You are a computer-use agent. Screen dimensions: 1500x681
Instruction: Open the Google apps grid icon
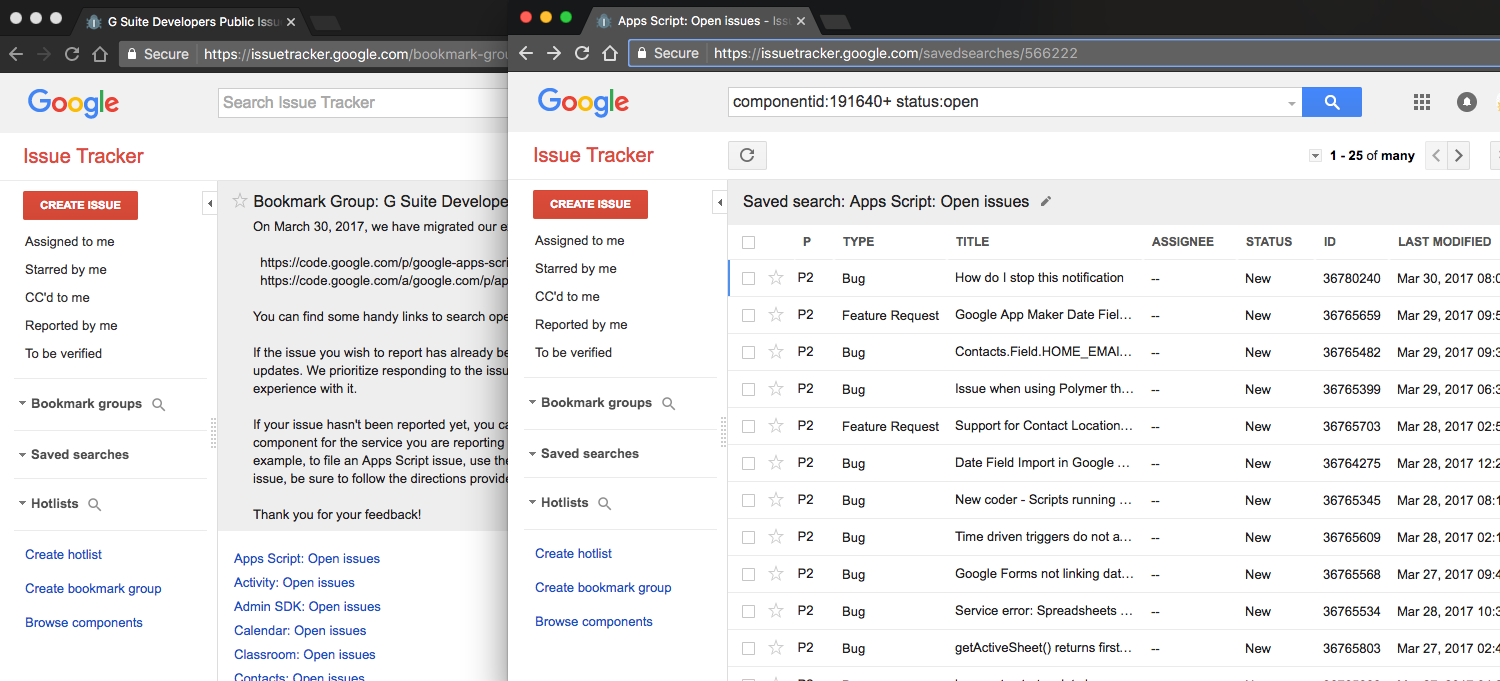pyautogui.click(x=1422, y=102)
